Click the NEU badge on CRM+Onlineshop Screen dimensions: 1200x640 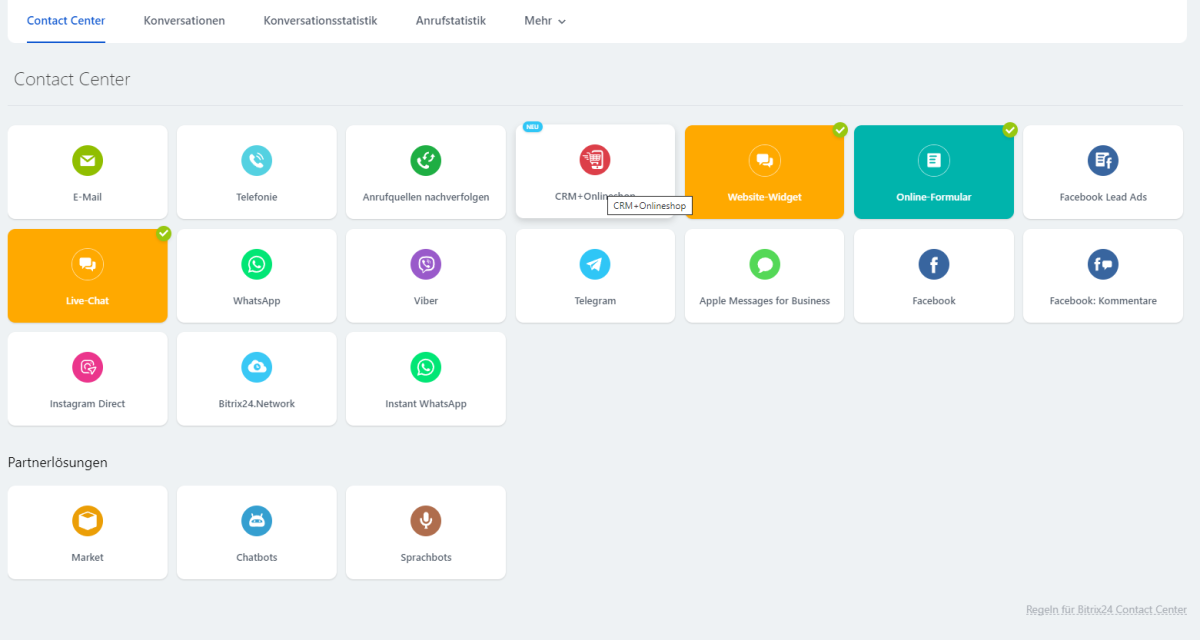point(533,127)
